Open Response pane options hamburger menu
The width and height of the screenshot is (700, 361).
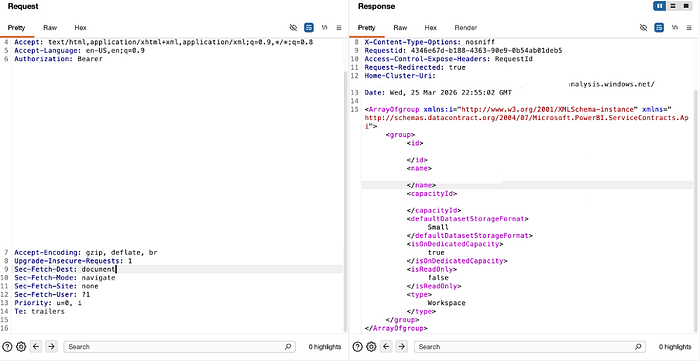[x=689, y=28]
